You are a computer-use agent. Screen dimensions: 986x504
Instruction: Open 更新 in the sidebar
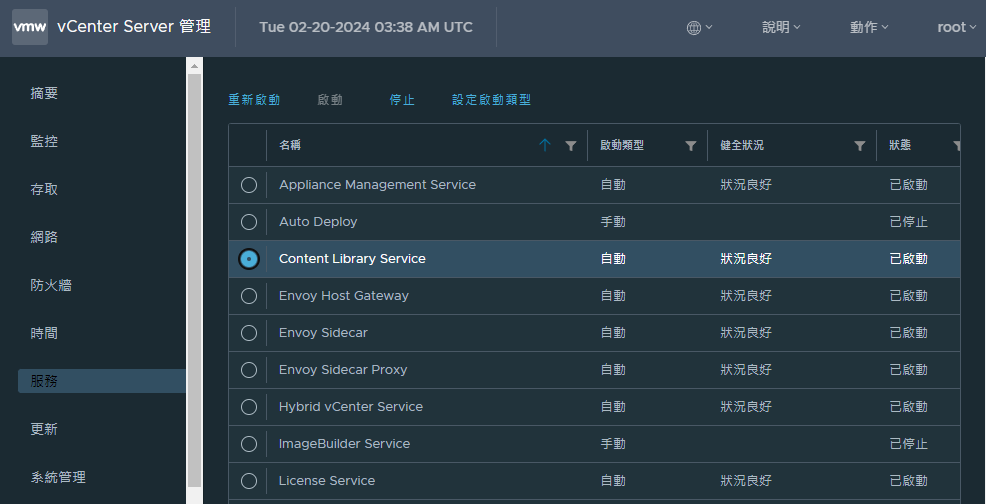[x=44, y=429]
